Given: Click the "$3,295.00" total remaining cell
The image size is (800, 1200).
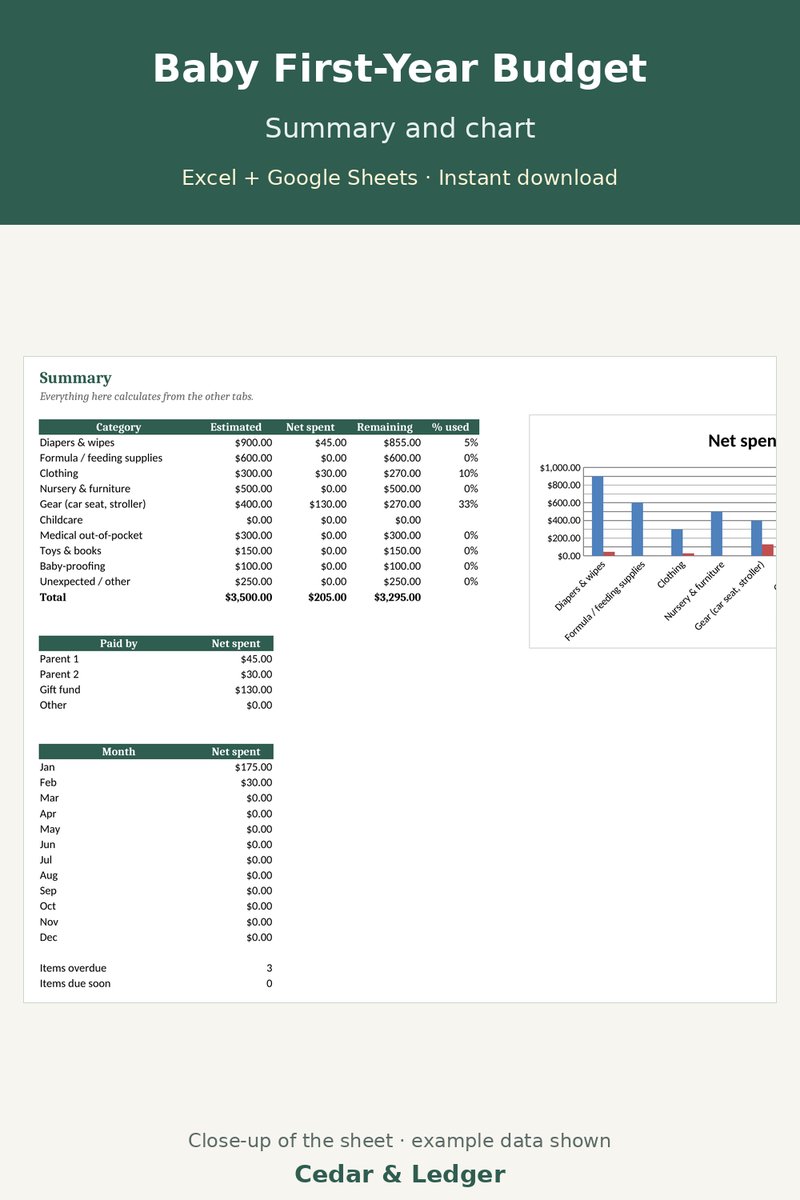Looking at the screenshot, I should click(398, 597).
